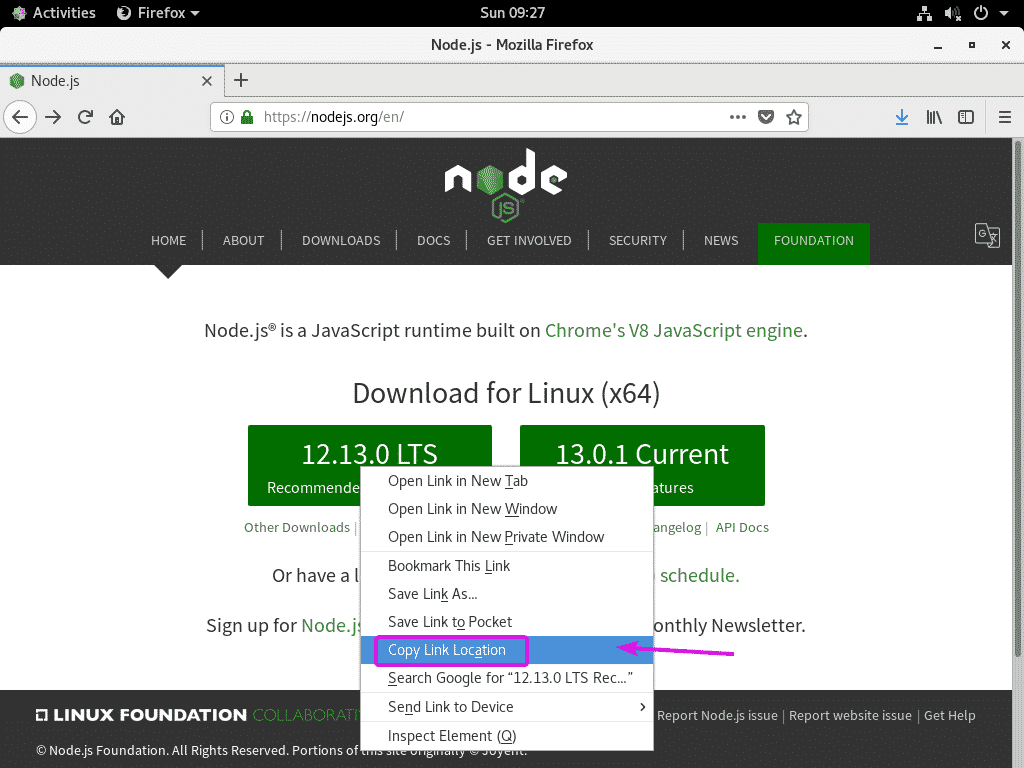Go to the Firefox Home page icon
Image resolution: width=1024 pixels, height=768 pixels.
117,117
